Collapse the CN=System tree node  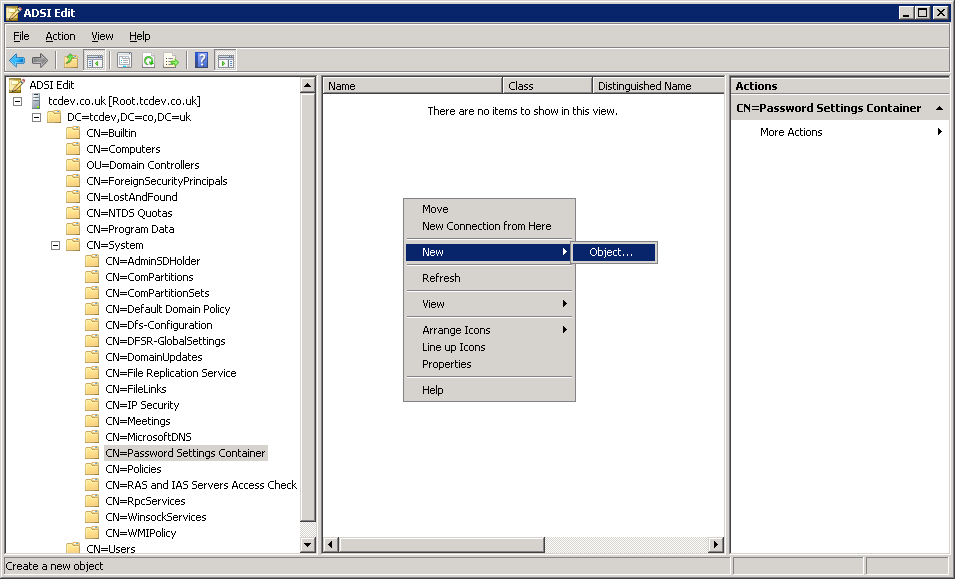tap(55, 245)
